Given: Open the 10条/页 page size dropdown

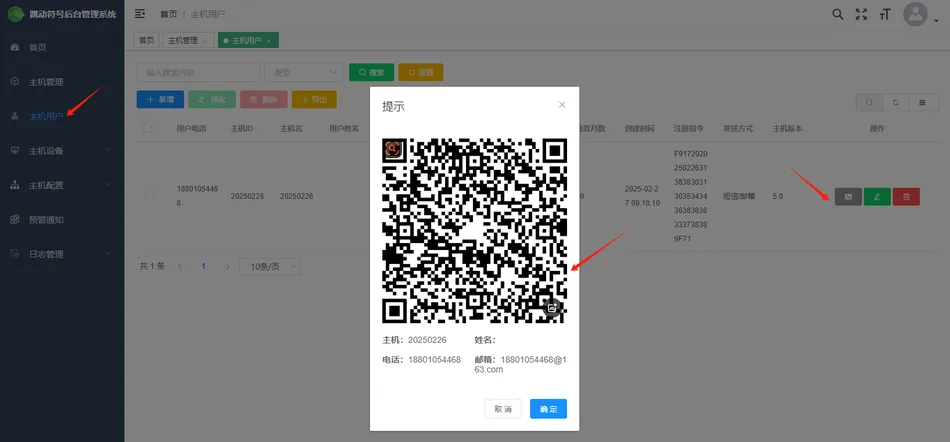Looking at the screenshot, I should click(270, 266).
